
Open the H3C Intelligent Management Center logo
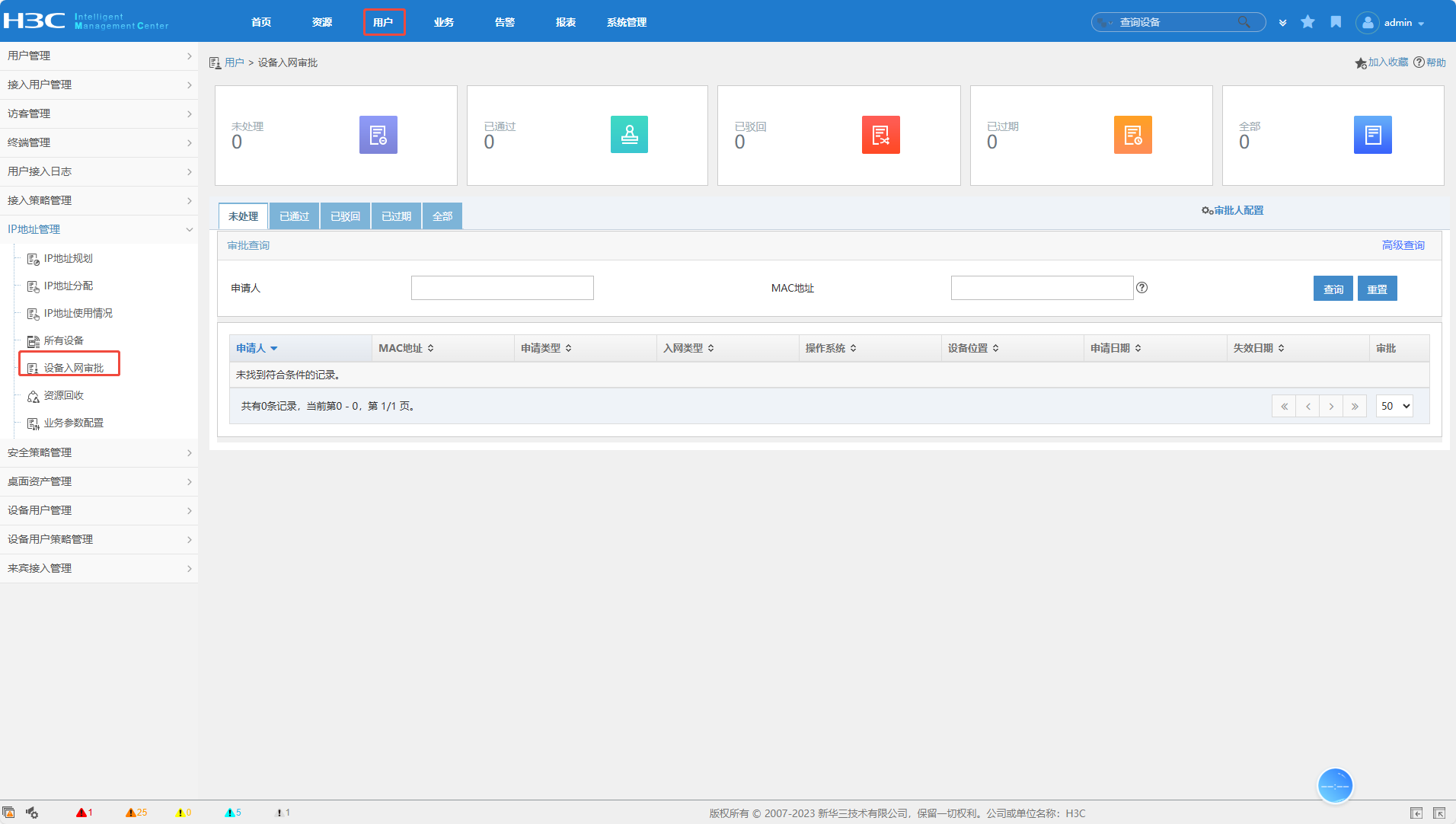[x=86, y=21]
